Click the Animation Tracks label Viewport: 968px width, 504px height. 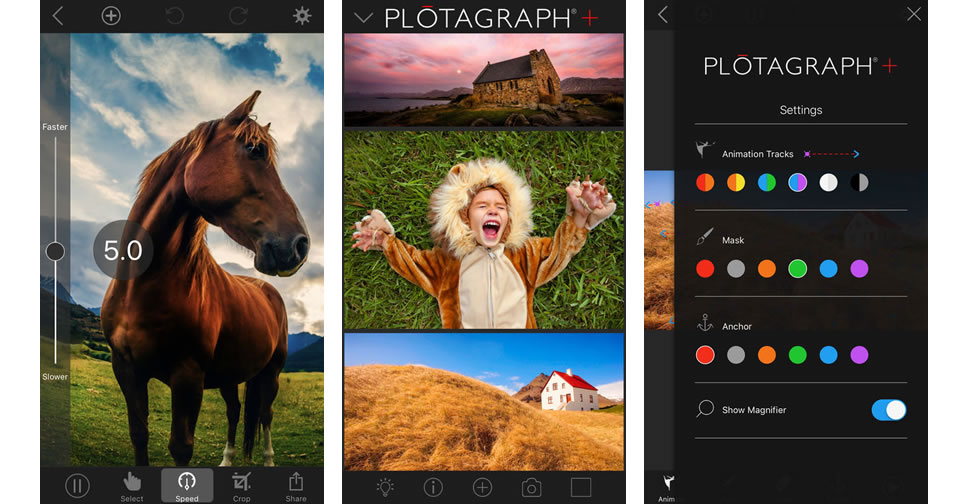click(757, 154)
